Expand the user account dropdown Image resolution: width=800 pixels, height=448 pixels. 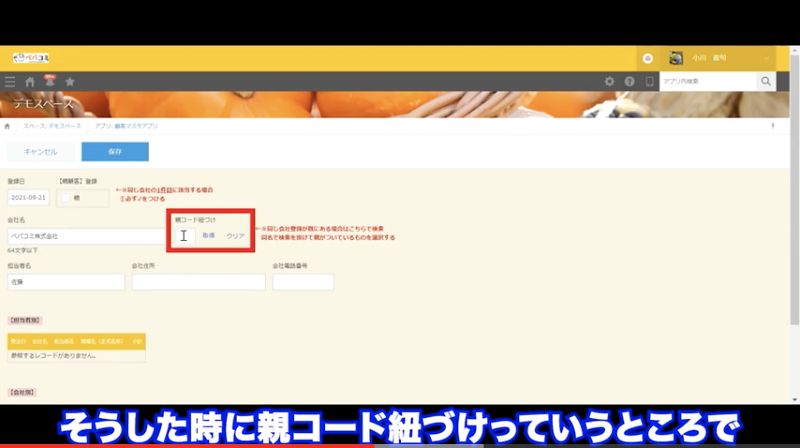click(766, 58)
